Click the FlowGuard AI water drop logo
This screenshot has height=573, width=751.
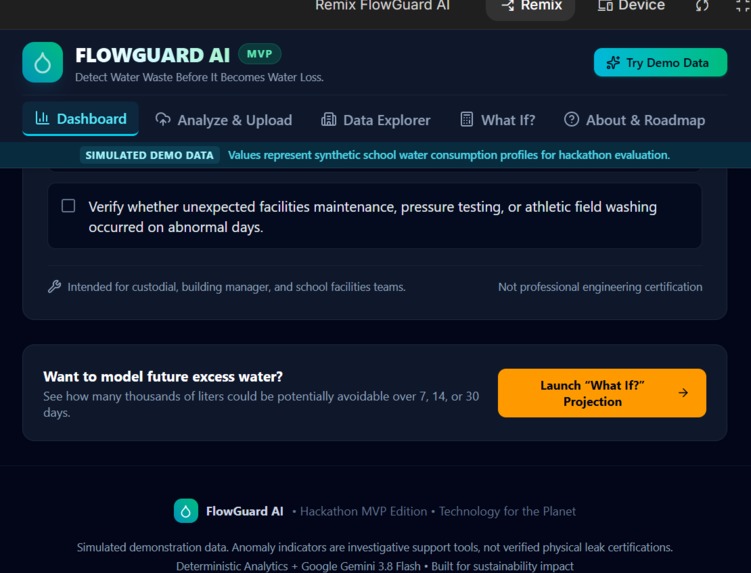pyautogui.click(x=43, y=62)
